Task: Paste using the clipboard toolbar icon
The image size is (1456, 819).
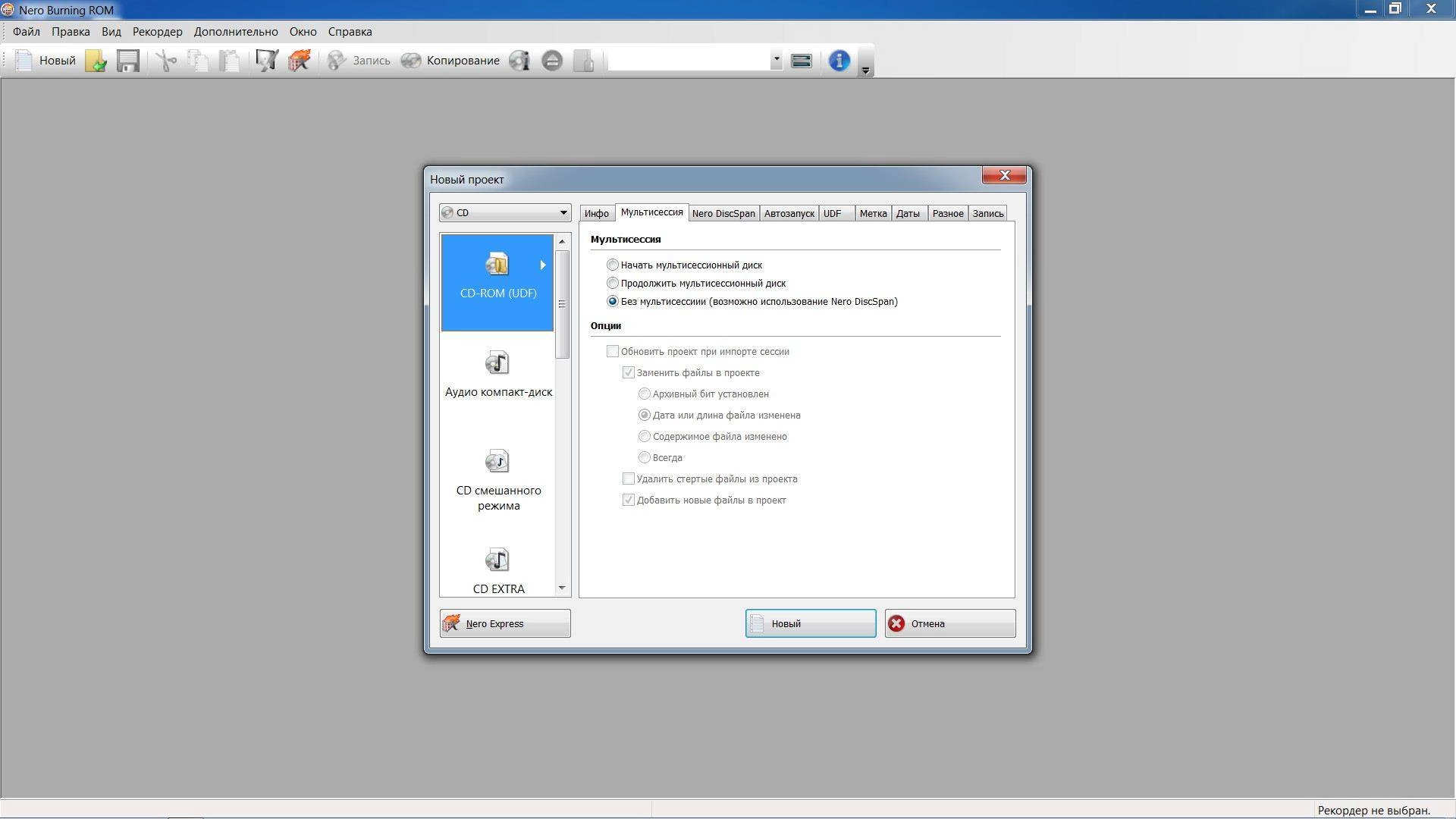Action: click(230, 61)
